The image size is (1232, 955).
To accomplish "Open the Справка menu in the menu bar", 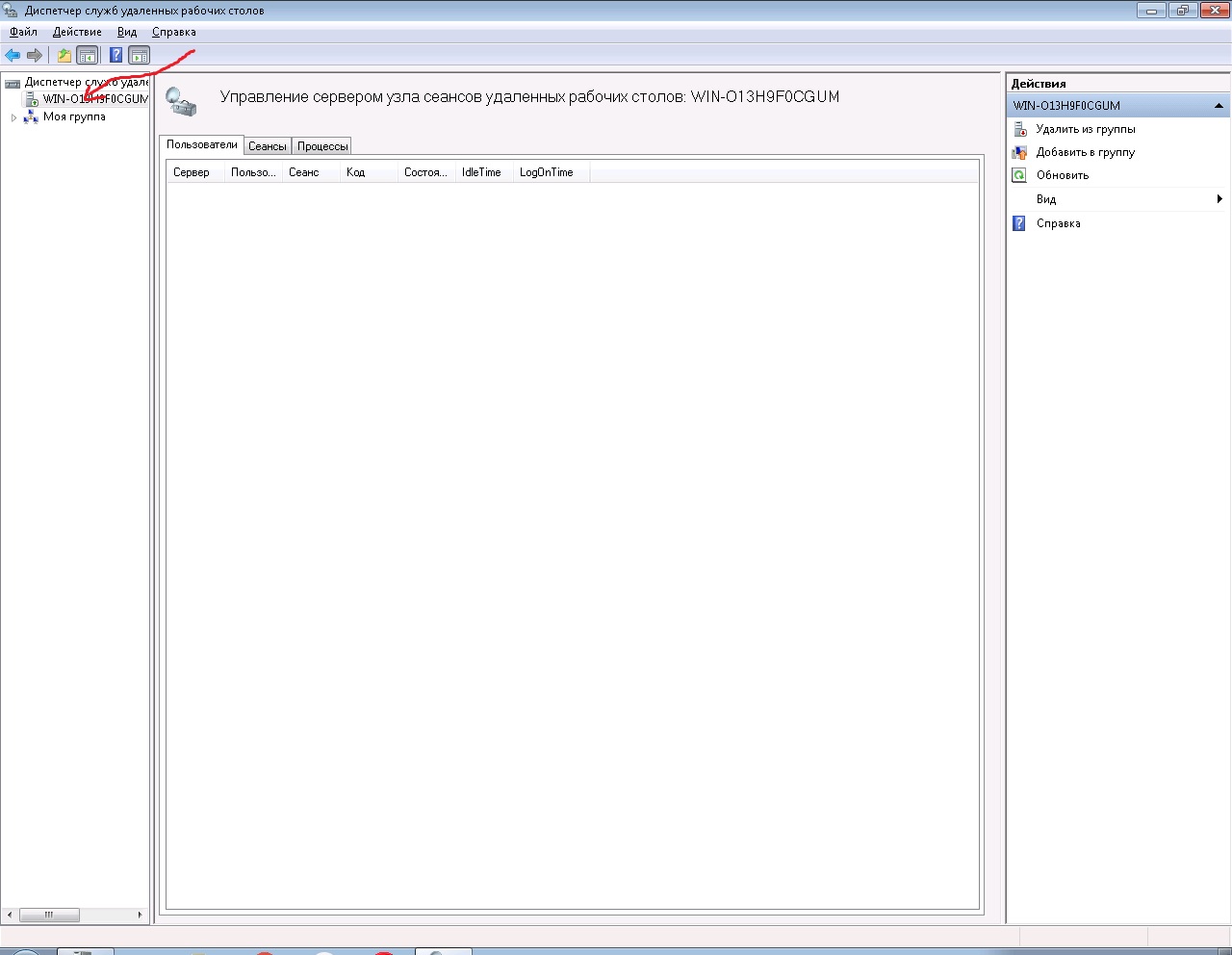I will click(174, 32).
